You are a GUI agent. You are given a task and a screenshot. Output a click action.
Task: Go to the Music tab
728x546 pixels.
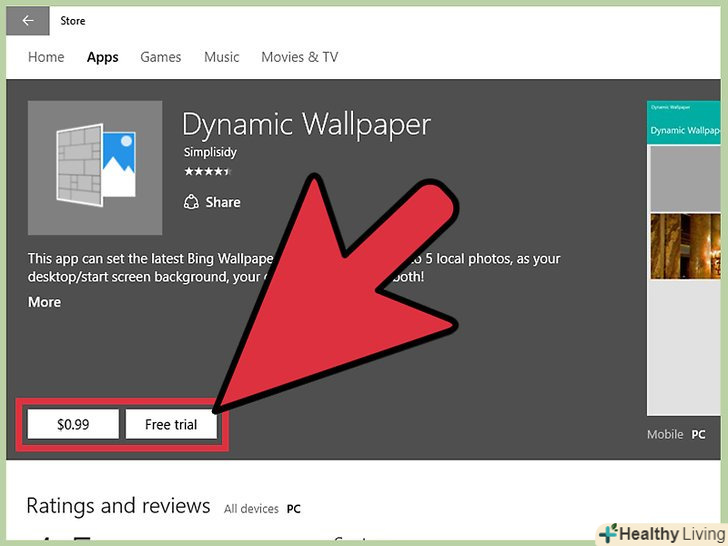click(221, 57)
